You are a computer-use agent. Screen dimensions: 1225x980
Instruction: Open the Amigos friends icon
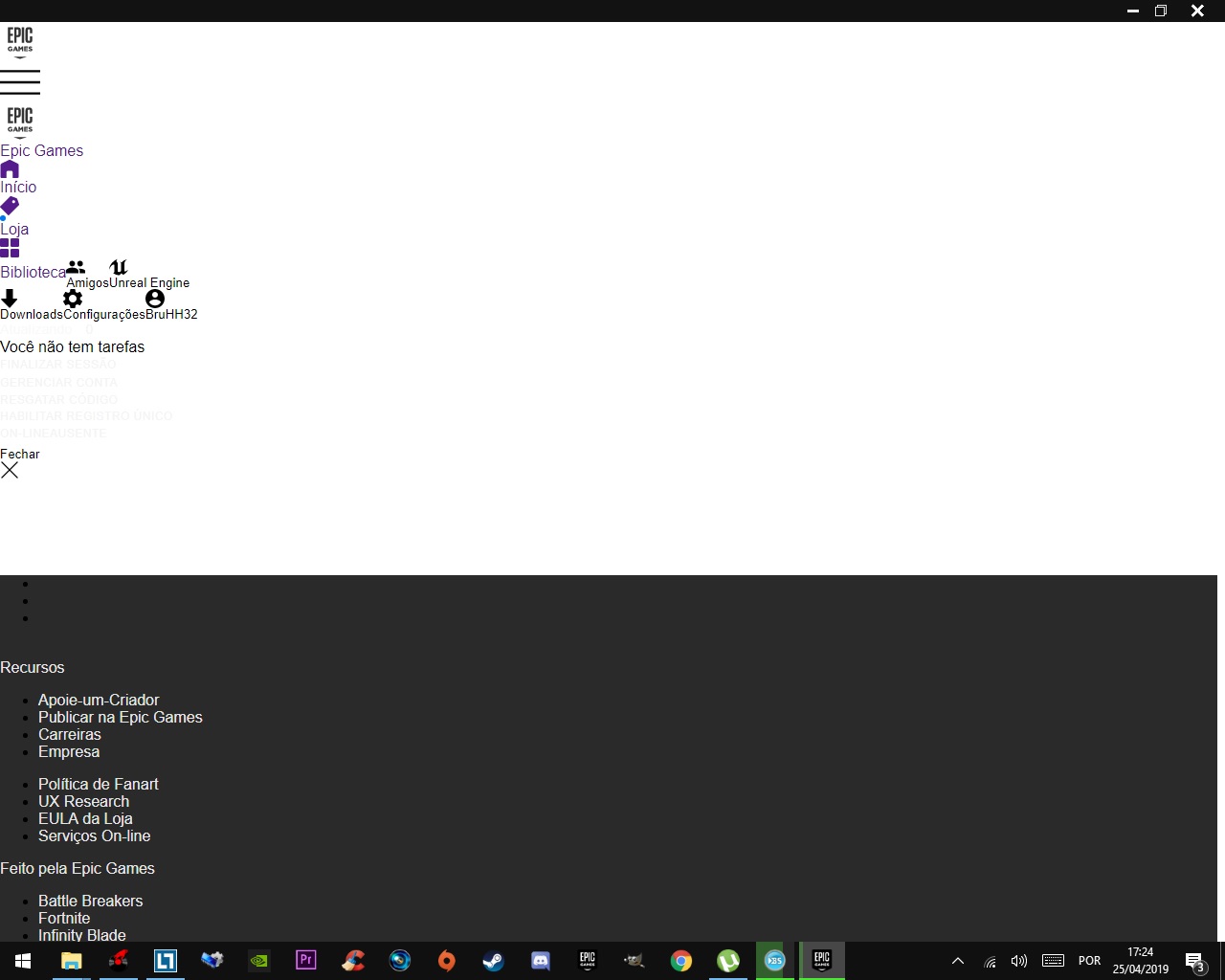point(77,267)
